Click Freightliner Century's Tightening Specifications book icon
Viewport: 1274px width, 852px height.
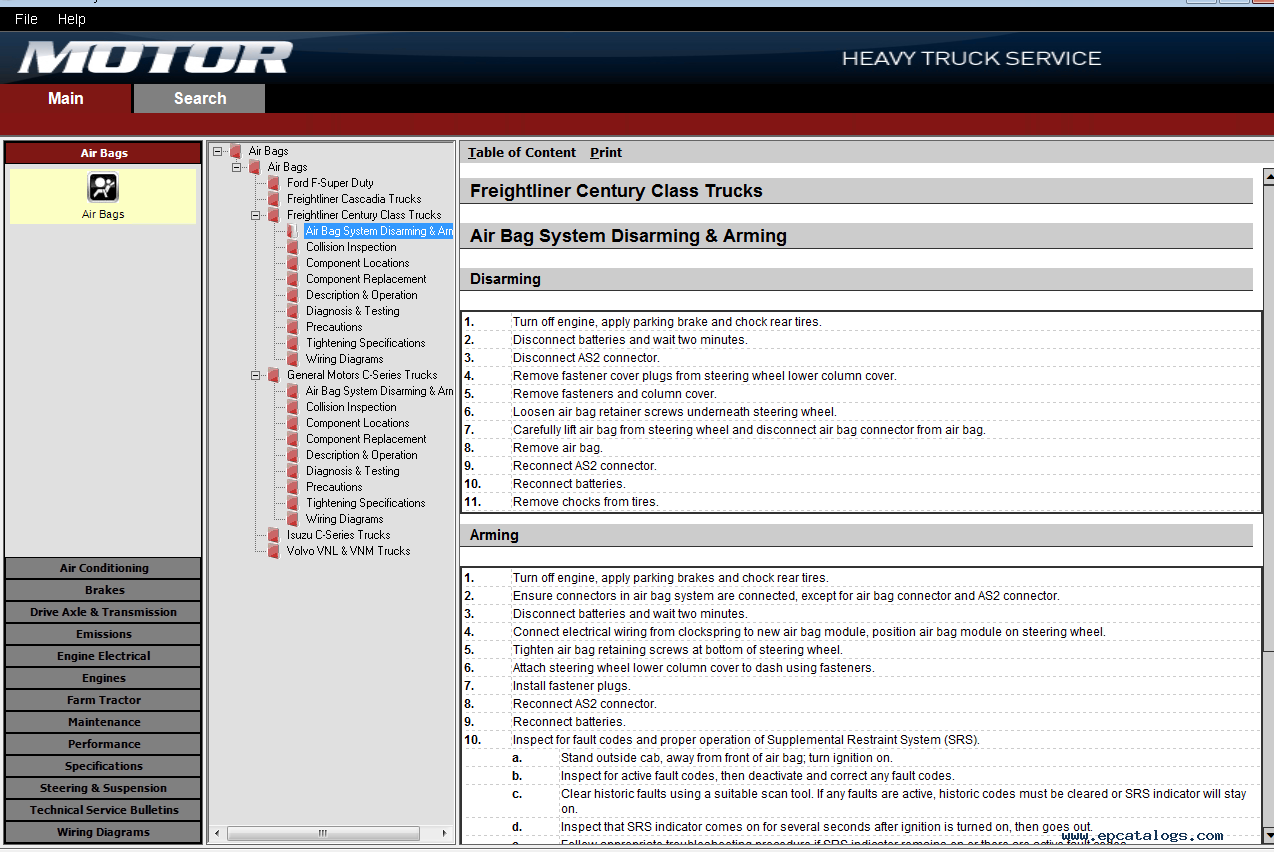point(292,343)
